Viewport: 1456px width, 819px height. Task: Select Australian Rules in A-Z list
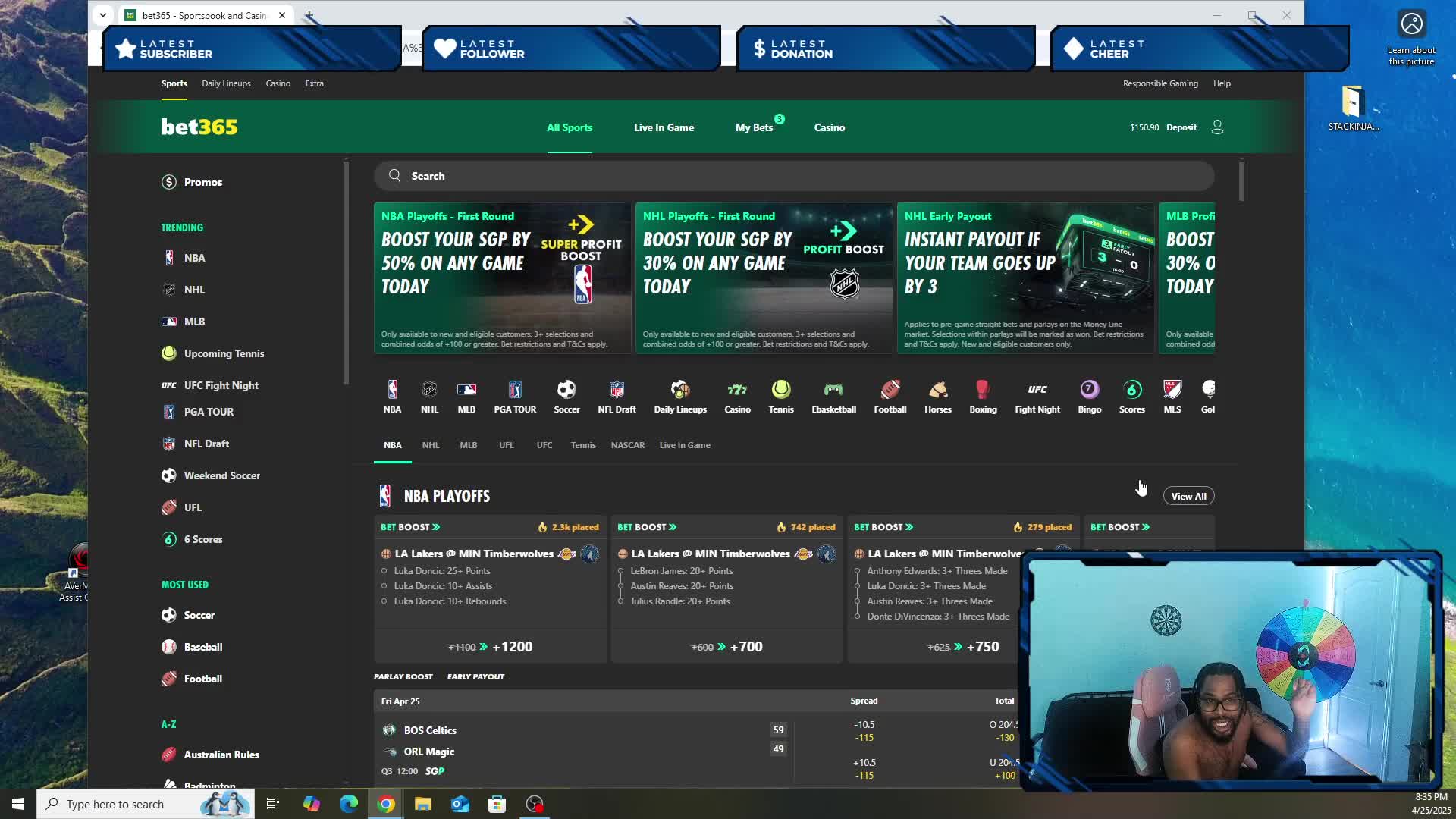[221, 755]
